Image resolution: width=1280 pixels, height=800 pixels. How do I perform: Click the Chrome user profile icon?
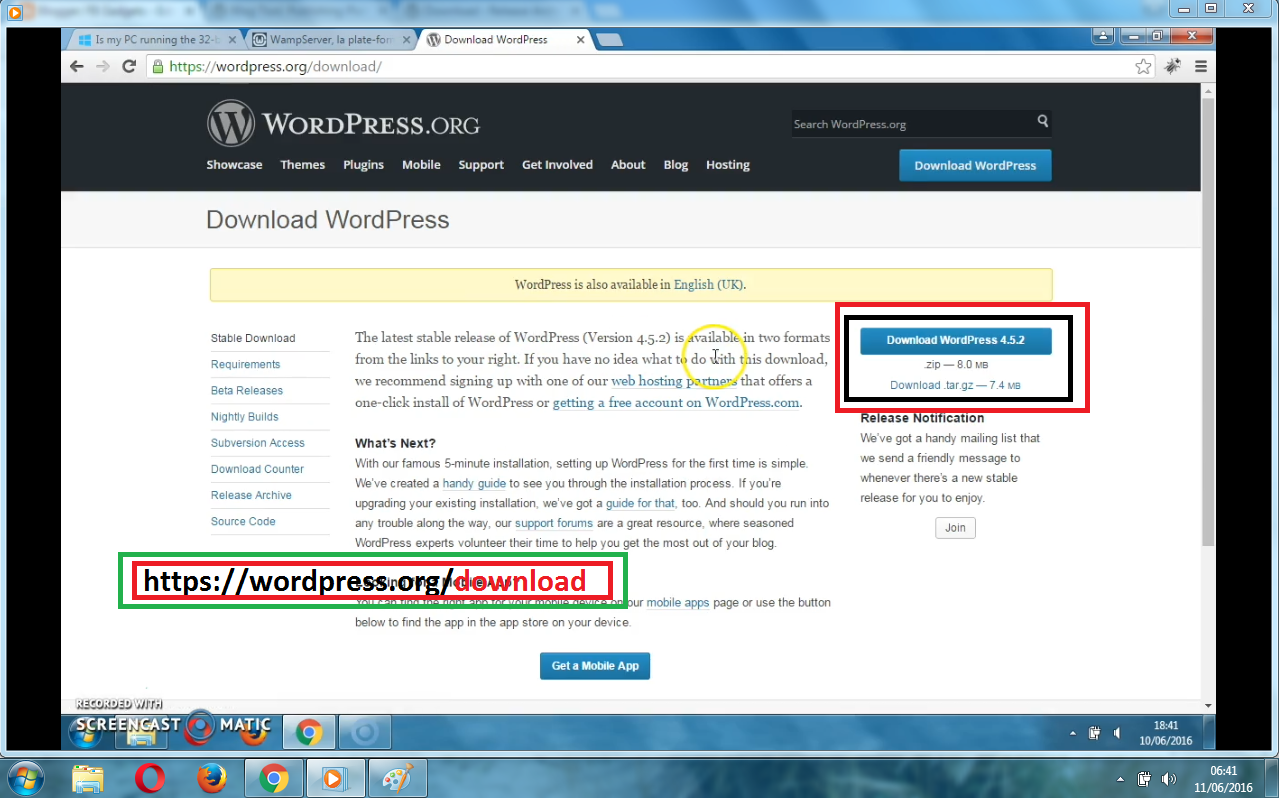click(1104, 36)
